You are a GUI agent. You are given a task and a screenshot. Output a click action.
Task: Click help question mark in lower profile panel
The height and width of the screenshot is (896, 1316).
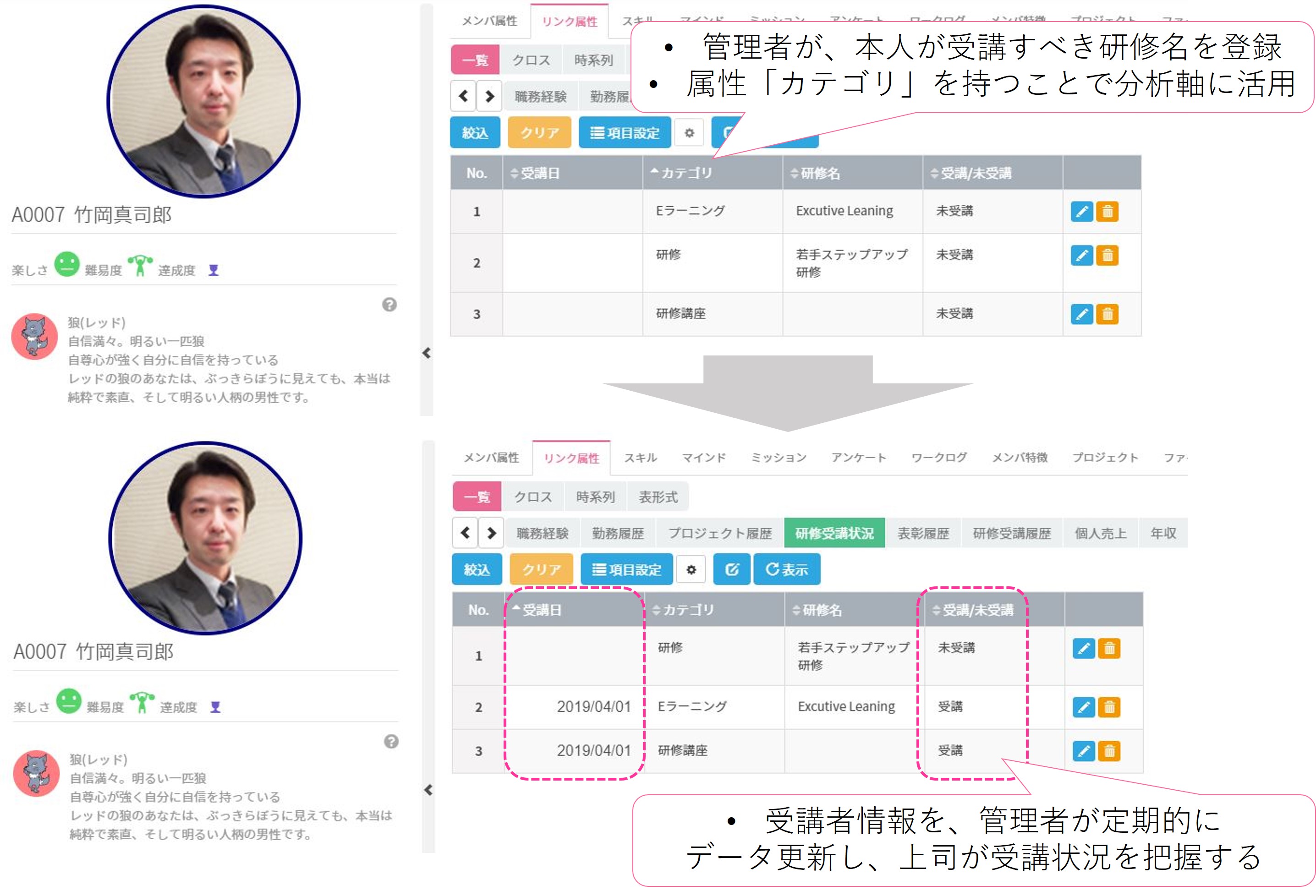point(391,742)
